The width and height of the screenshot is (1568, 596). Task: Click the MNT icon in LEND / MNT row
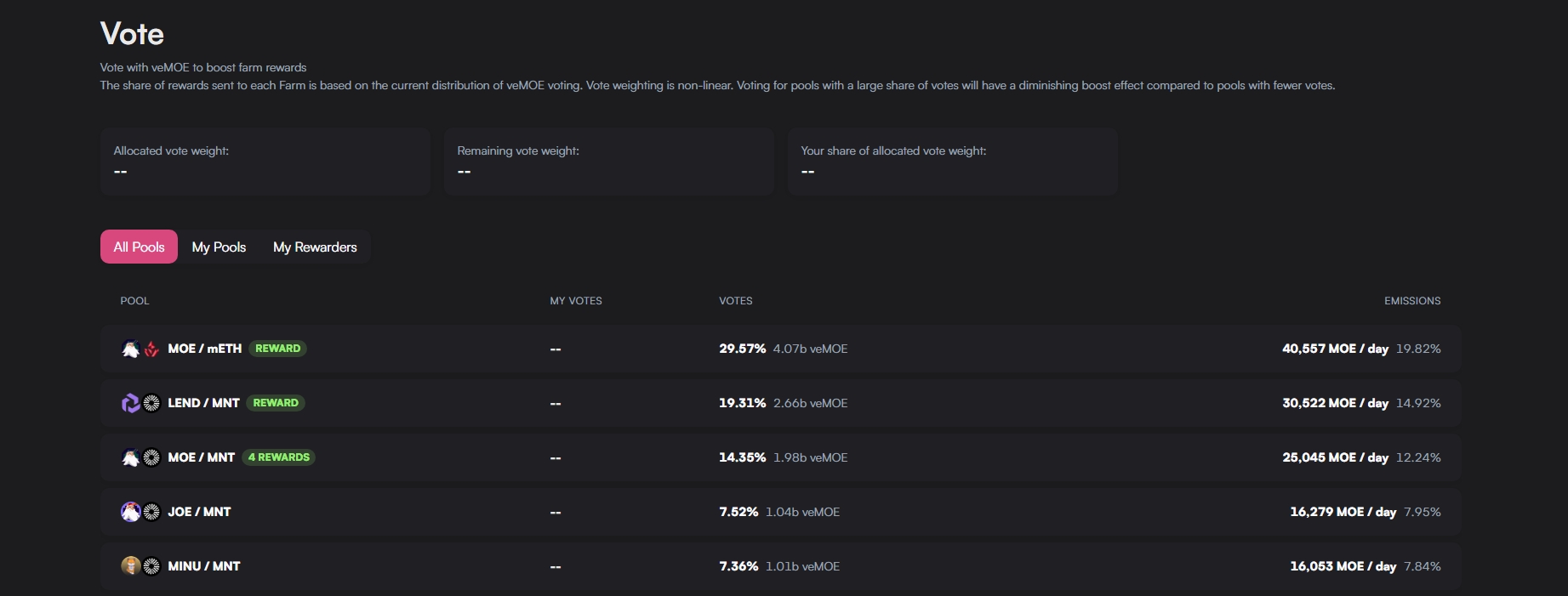pyautogui.click(x=151, y=403)
